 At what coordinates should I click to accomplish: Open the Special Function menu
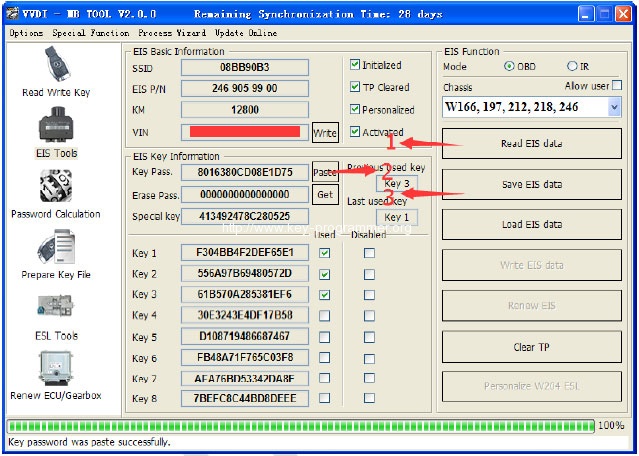coord(91,33)
